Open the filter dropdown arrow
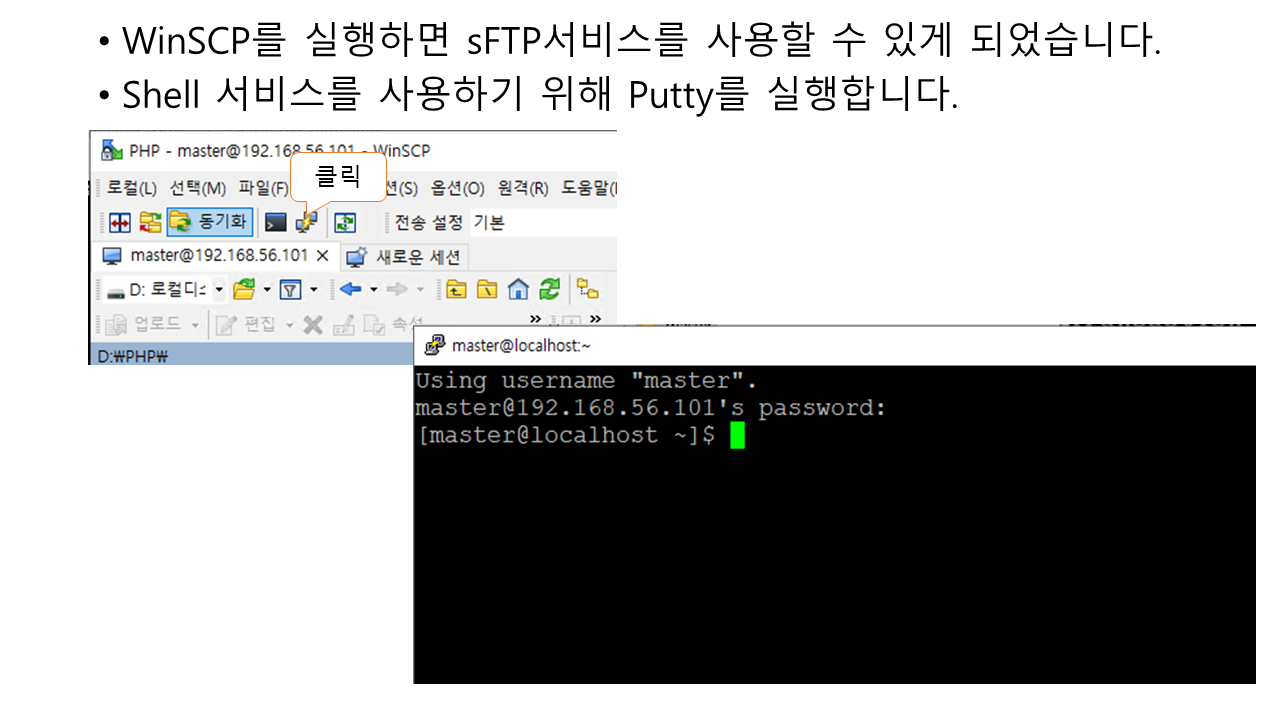1280x720 pixels. pyautogui.click(x=313, y=290)
